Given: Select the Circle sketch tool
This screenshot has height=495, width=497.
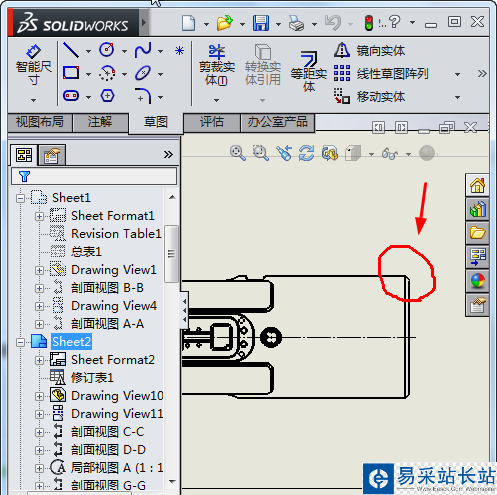Looking at the screenshot, I should tap(107, 50).
